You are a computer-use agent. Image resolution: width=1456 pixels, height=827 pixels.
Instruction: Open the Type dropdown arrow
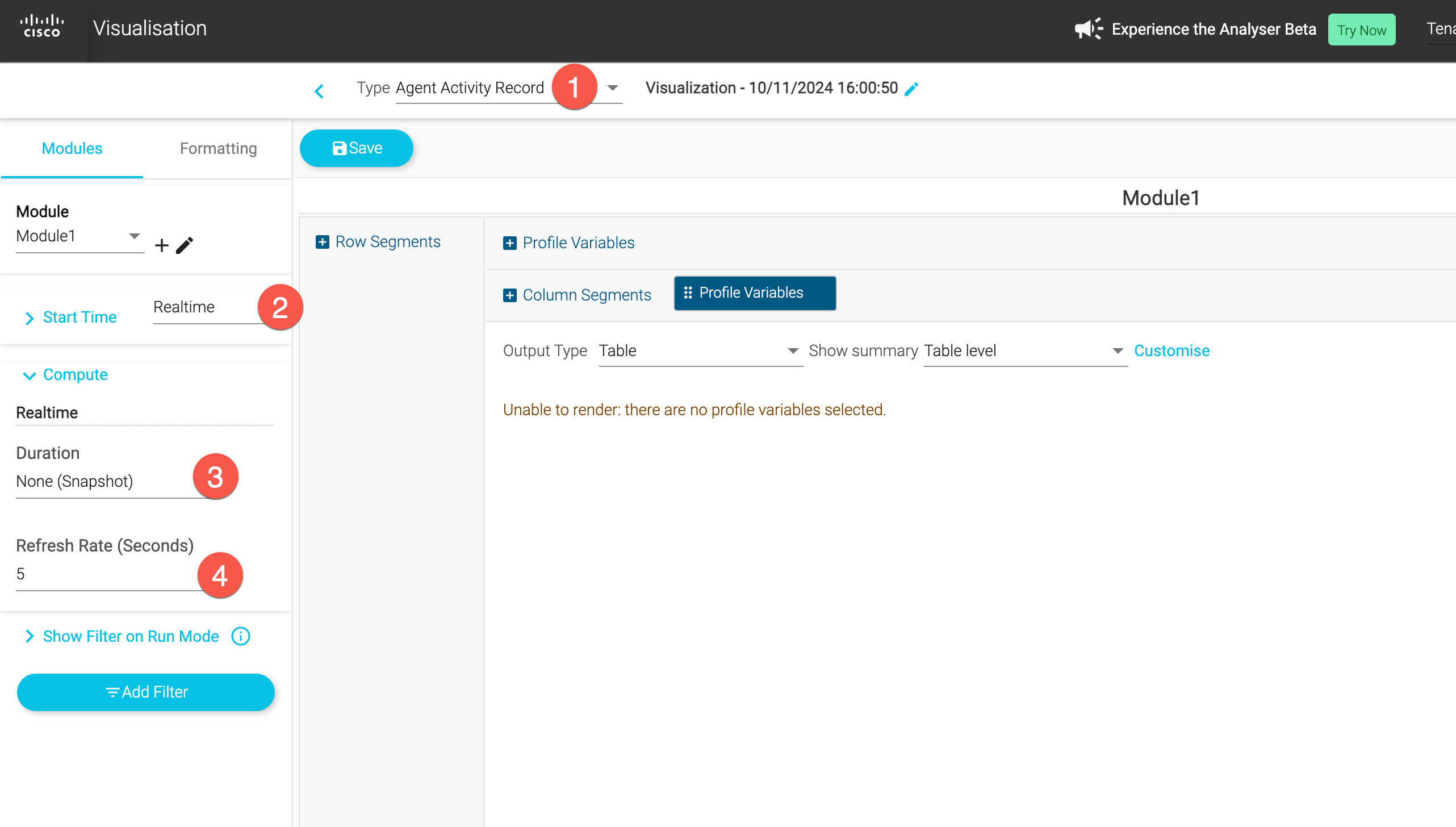(612, 88)
